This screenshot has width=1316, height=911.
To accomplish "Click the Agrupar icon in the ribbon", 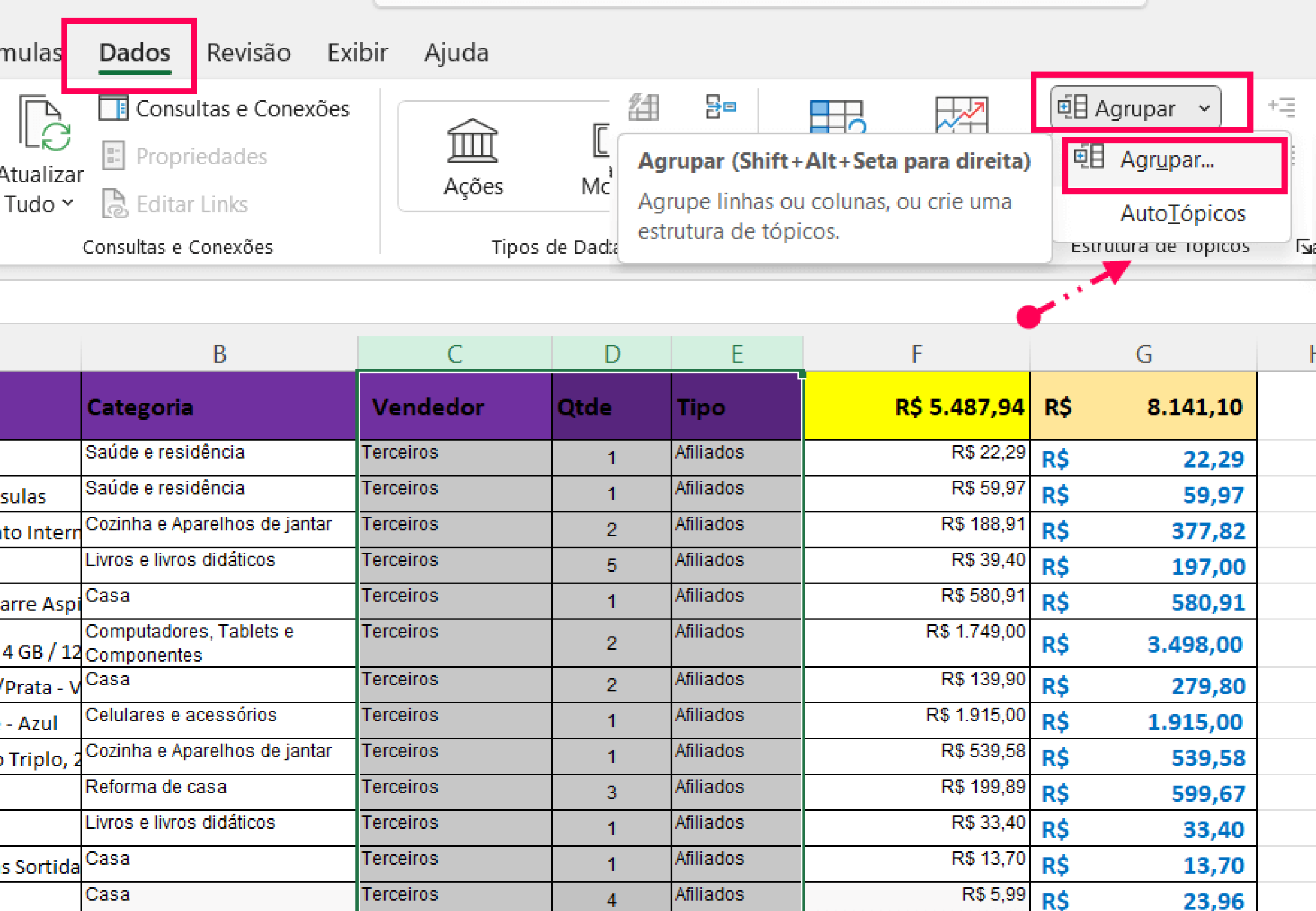I will coord(1072,107).
